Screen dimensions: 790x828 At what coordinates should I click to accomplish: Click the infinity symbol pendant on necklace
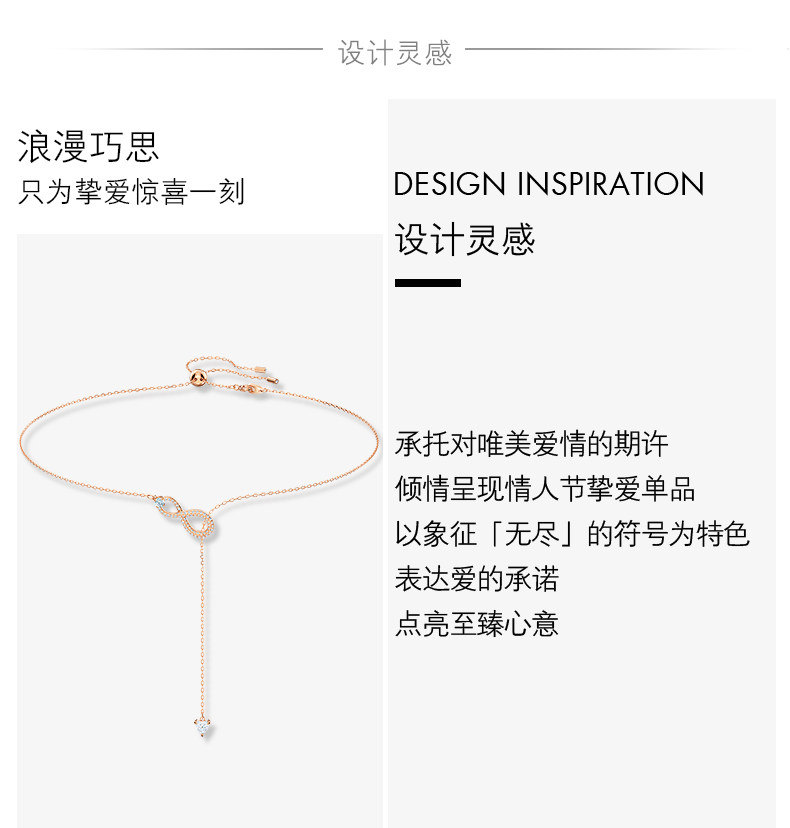[x=185, y=516]
